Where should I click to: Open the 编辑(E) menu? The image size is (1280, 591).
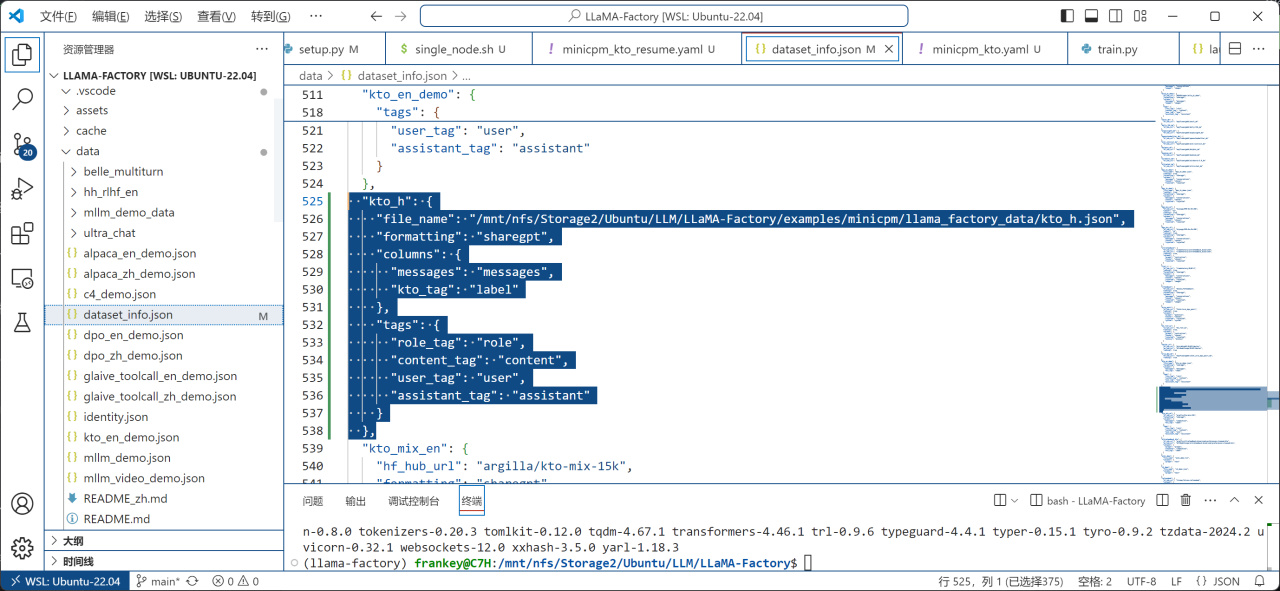click(110, 16)
